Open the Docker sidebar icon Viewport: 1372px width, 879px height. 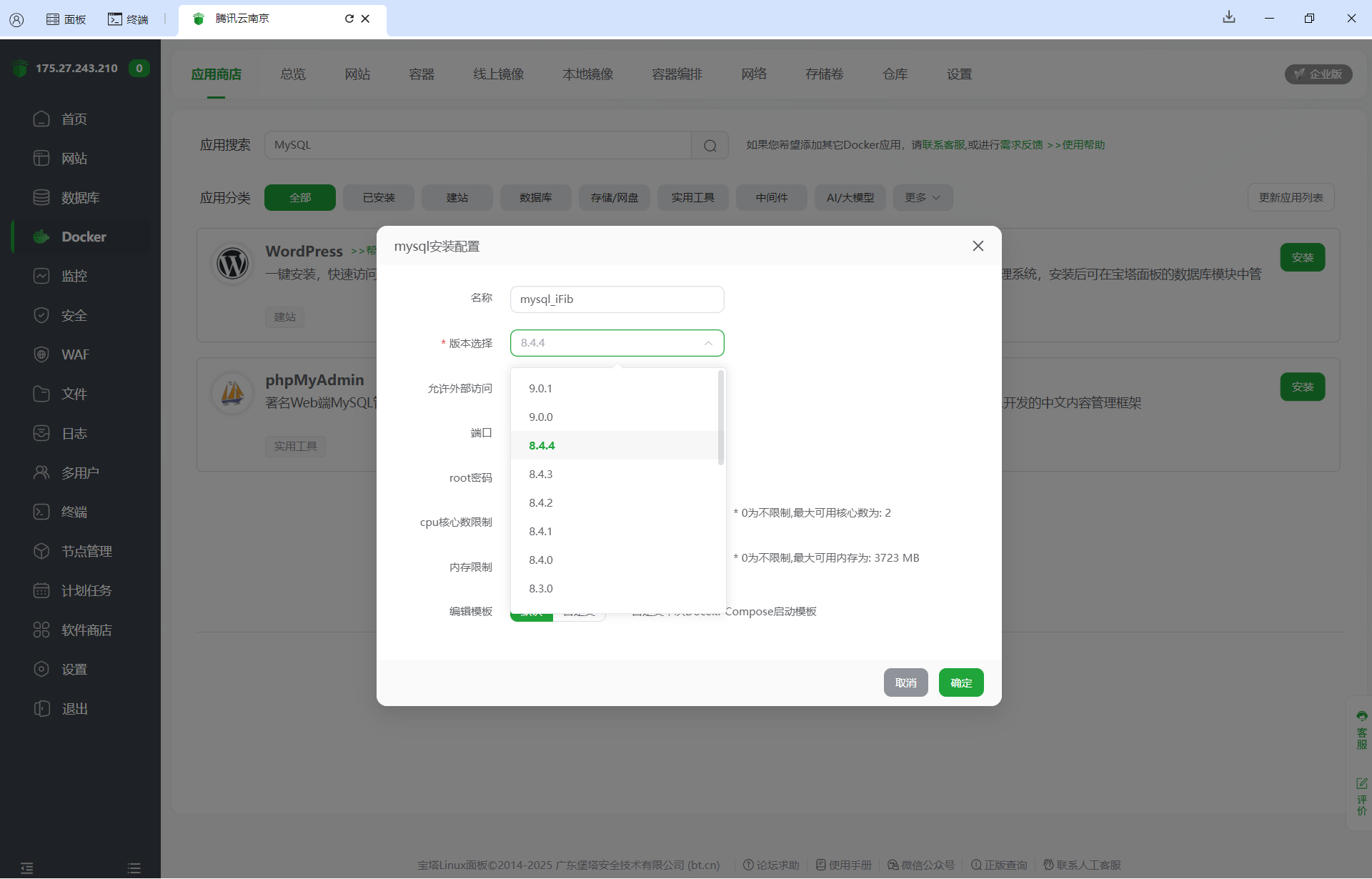[x=41, y=237]
